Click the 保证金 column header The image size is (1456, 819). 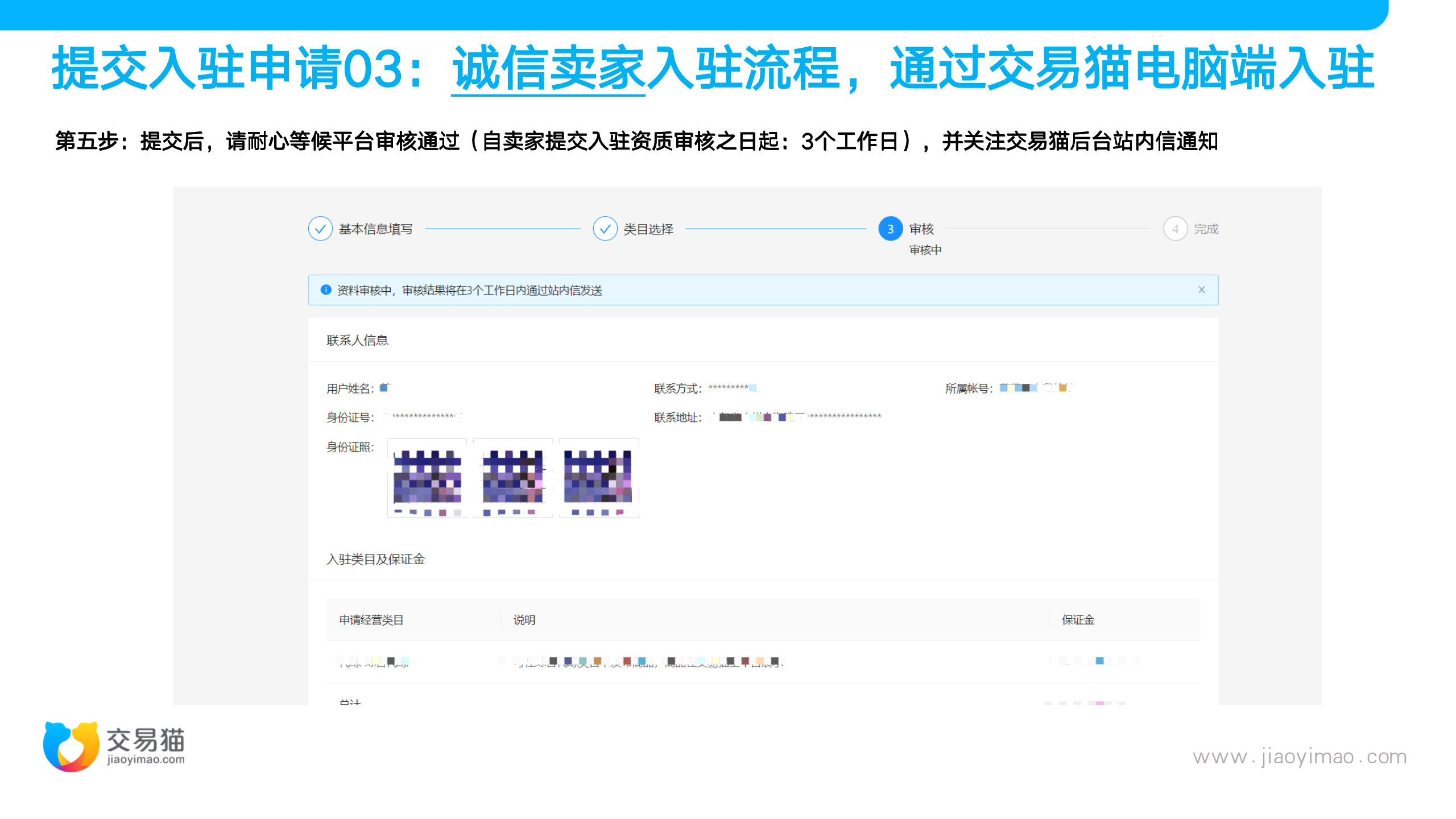pos(1078,620)
